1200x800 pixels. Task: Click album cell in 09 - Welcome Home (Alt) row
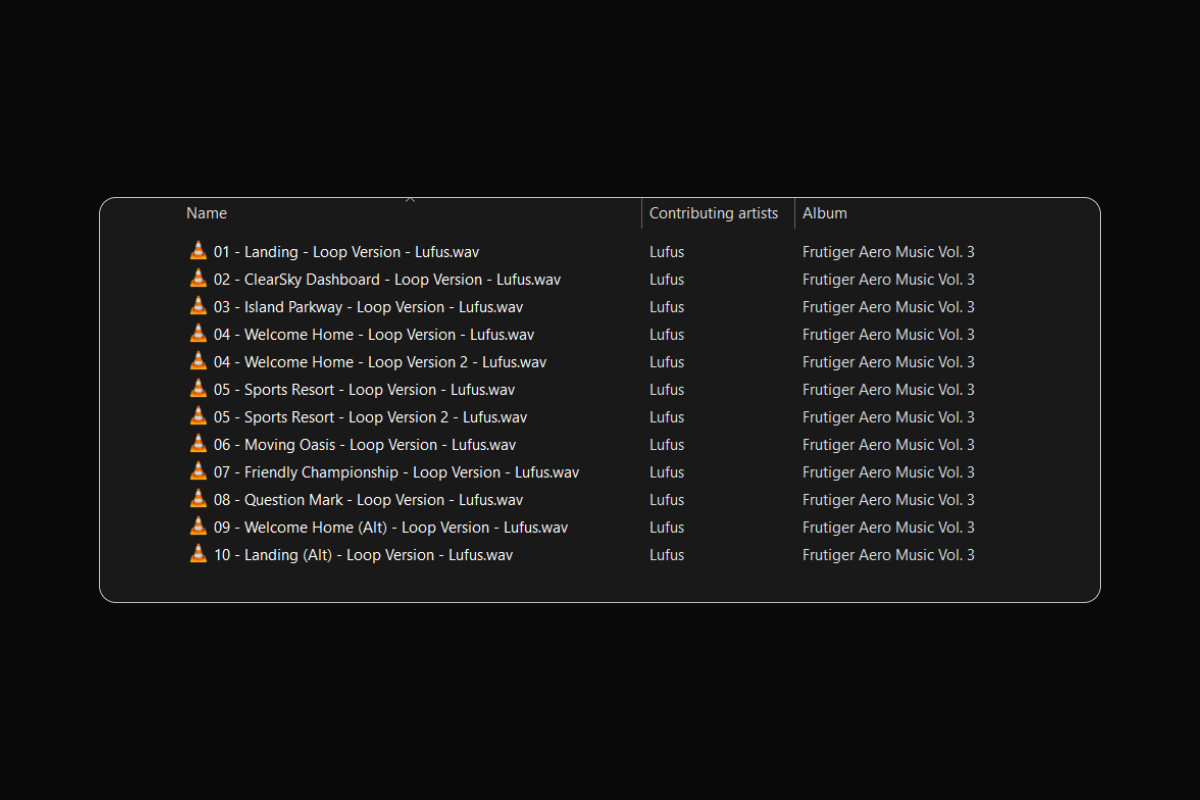[888, 527]
